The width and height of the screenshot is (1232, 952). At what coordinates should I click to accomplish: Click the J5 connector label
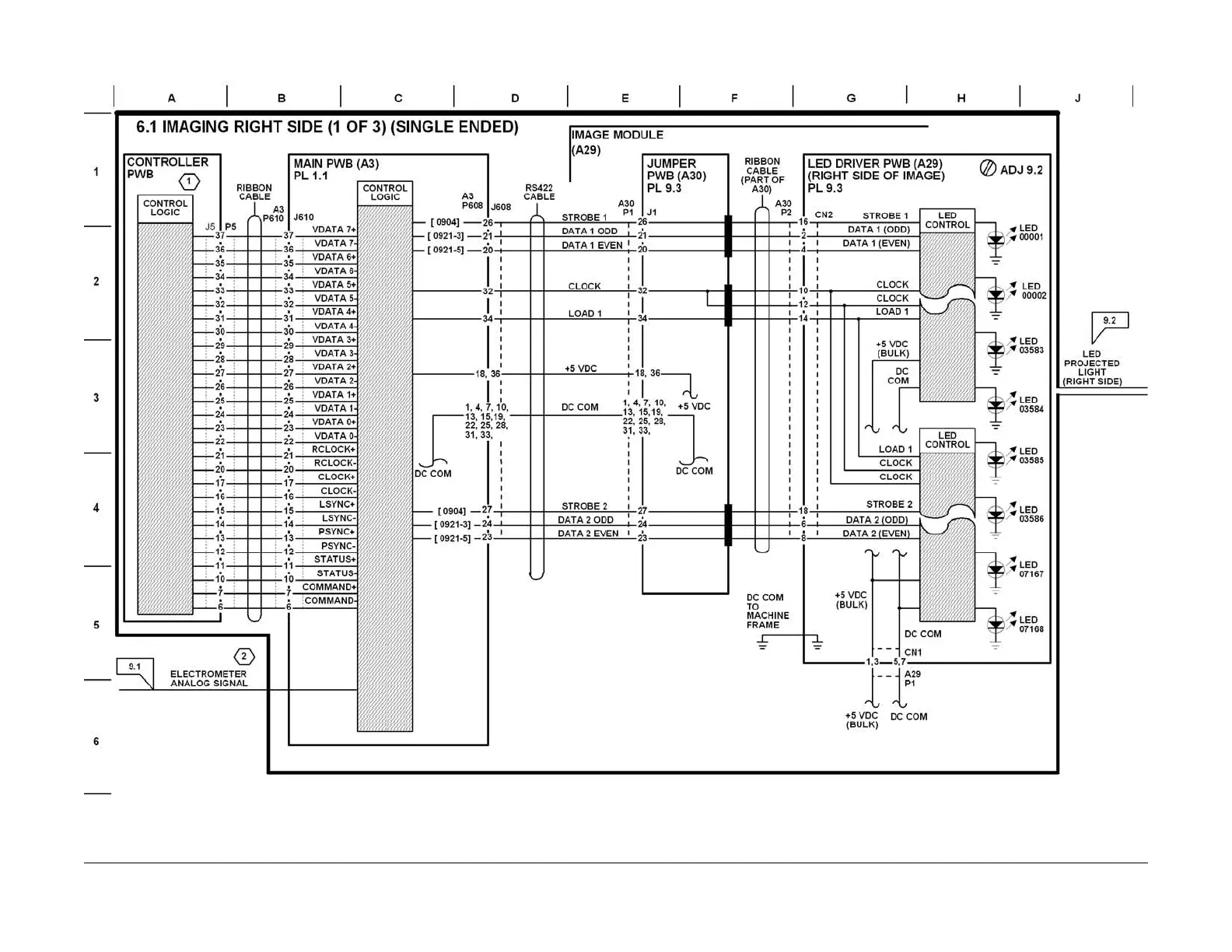click(x=210, y=227)
